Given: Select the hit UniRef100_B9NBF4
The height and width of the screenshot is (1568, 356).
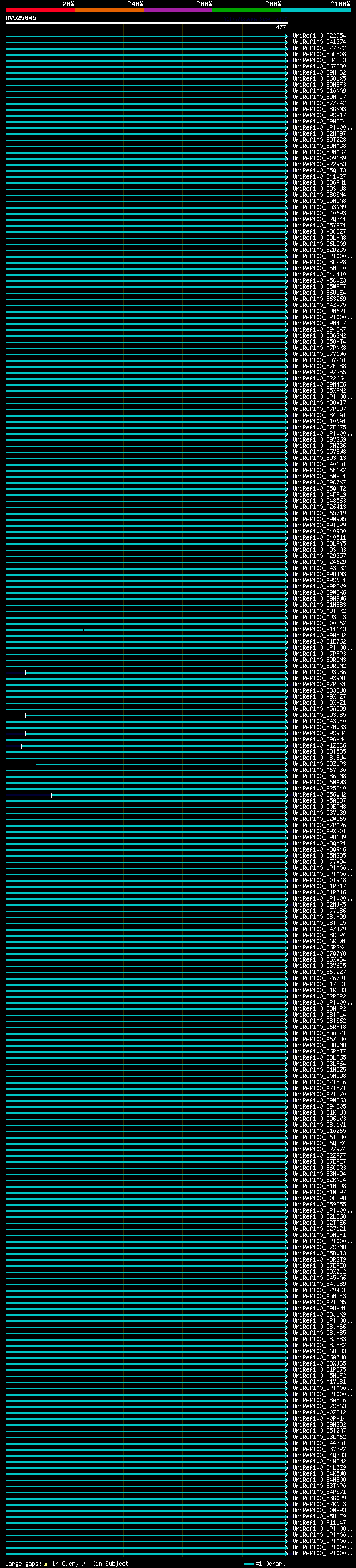Looking at the screenshot, I should coord(319,122).
